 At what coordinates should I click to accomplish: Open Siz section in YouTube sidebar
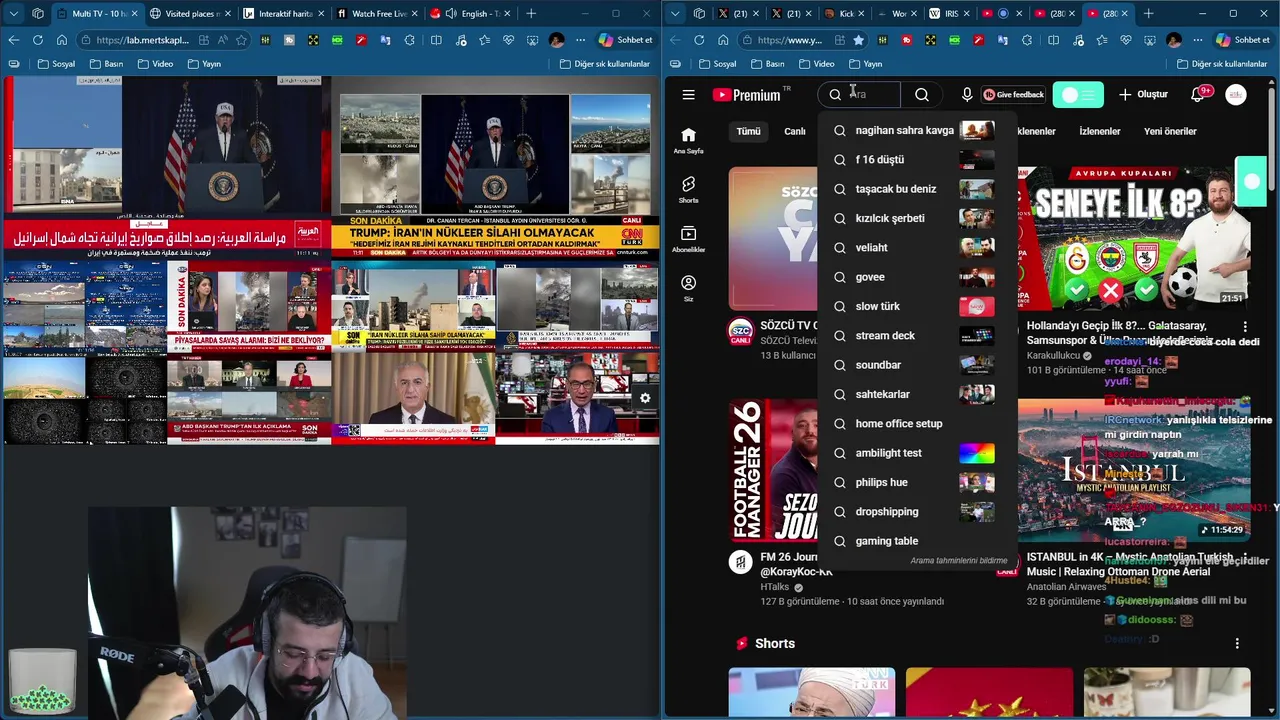tap(688, 289)
